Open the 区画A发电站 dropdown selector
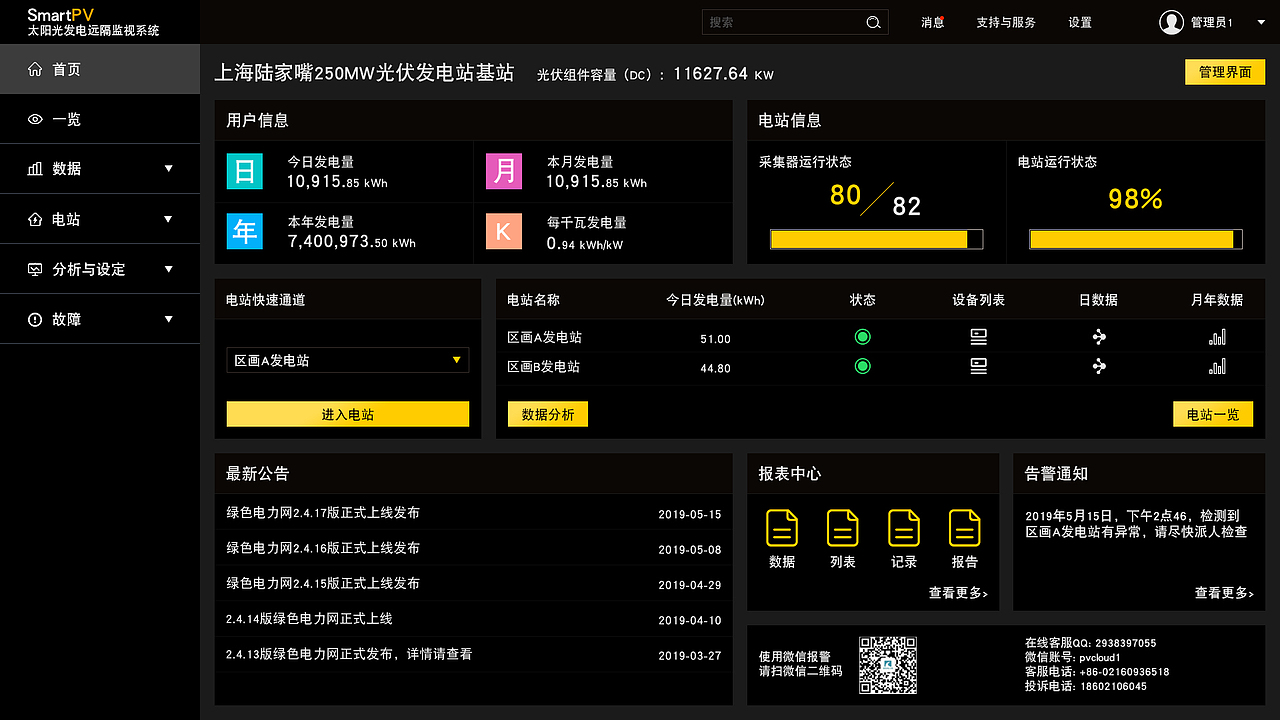This screenshot has height=720, width=1280. [x=347, y=360]
